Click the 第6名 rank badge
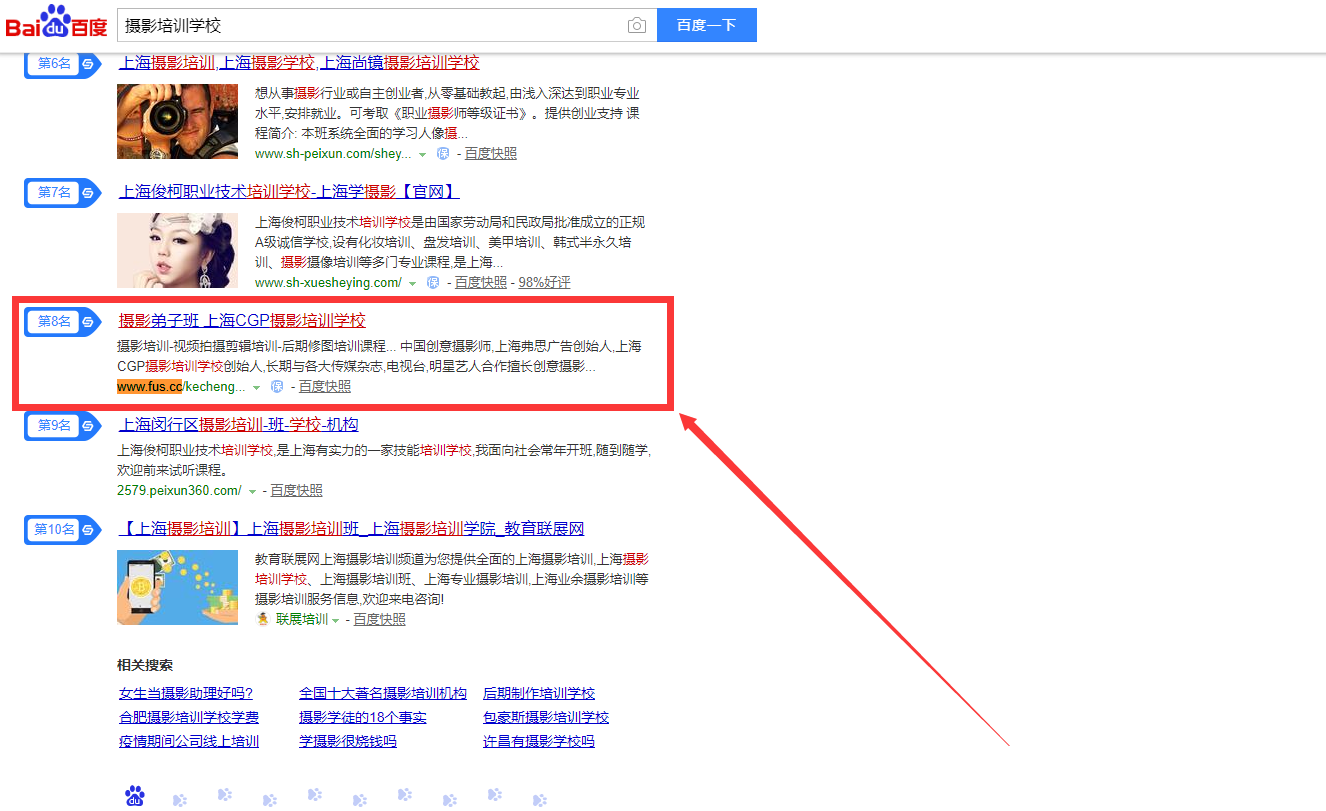This screenshot has width=1326, height=811. [x=62, y=63]
